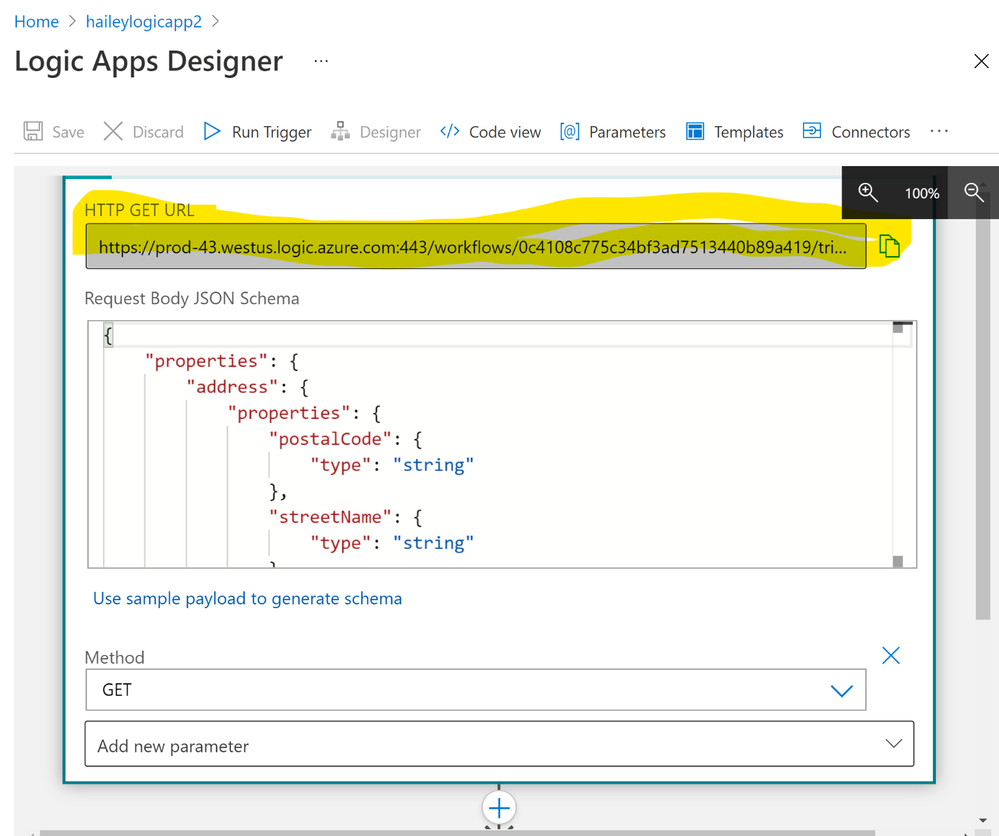Image resolution: width=999 pixels, height=836 pixels.
Task: Expand Add new parameter chevron arrow
Action: pyautogui.click(x=893, y=744)
